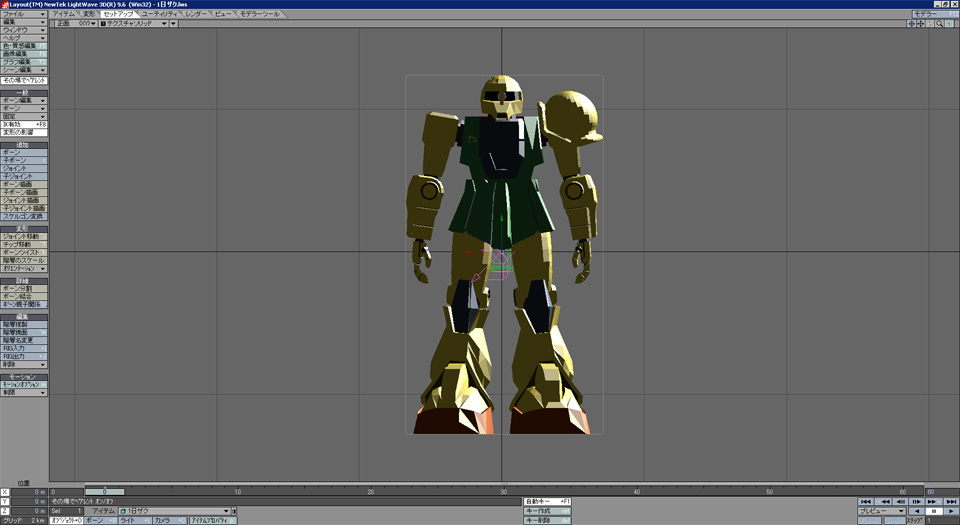
Task: Click キー作成 (Create Key) button
Action: [547, 511]
